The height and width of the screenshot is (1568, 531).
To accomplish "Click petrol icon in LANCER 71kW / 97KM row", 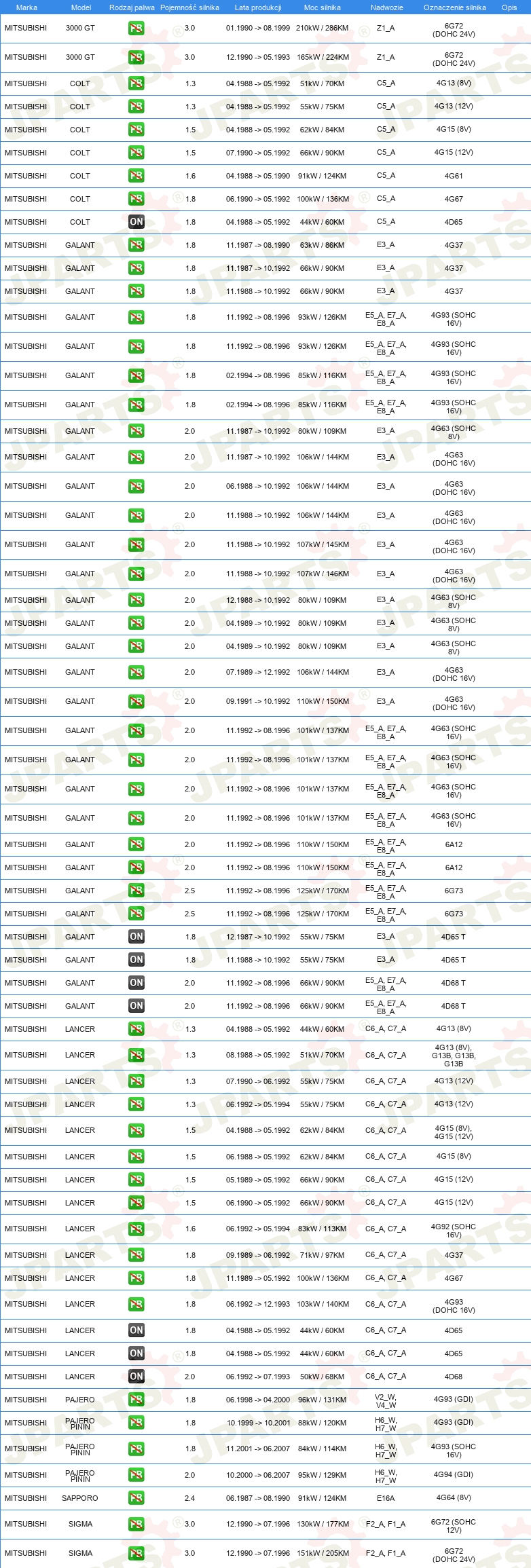I will coord(136,1255).
